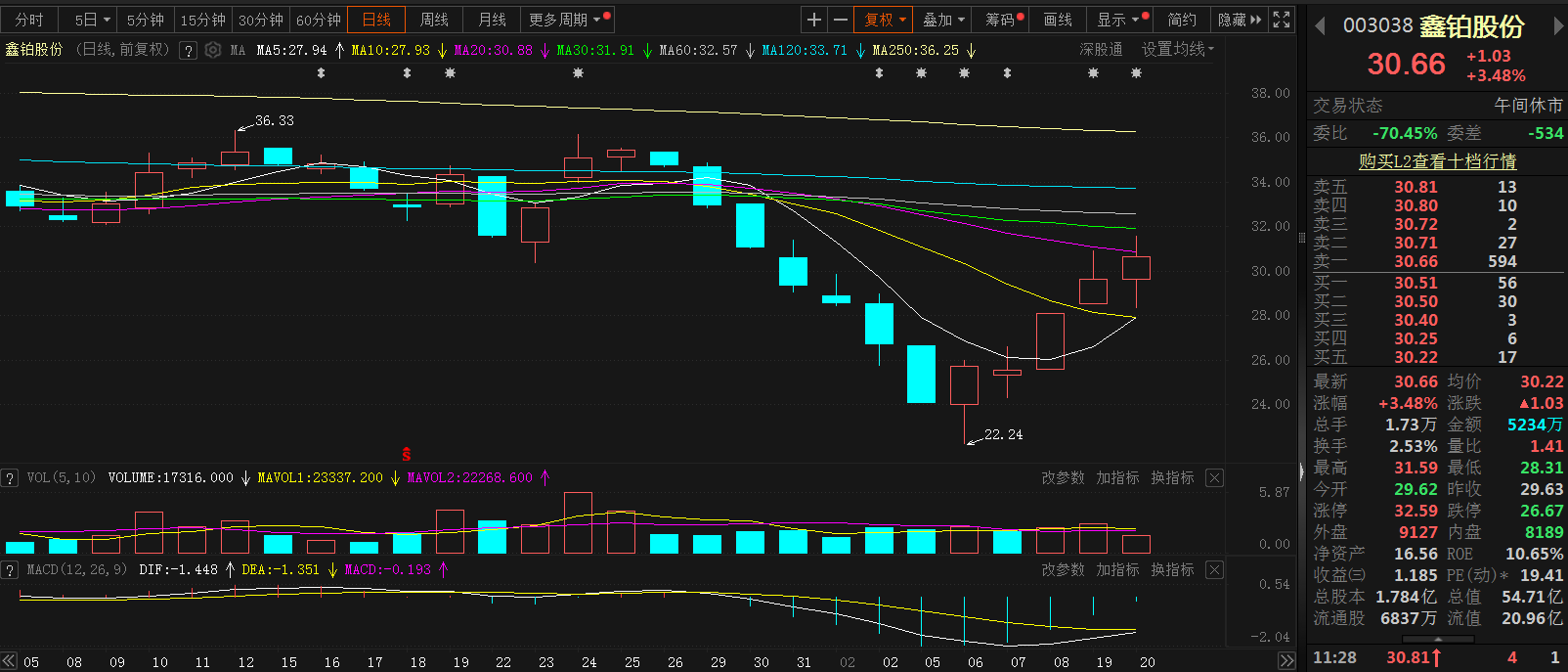Open the 复权 adjustment dropdown
Image resolution: width=1568 pixels, height=672 pixels.
point(885,20)
